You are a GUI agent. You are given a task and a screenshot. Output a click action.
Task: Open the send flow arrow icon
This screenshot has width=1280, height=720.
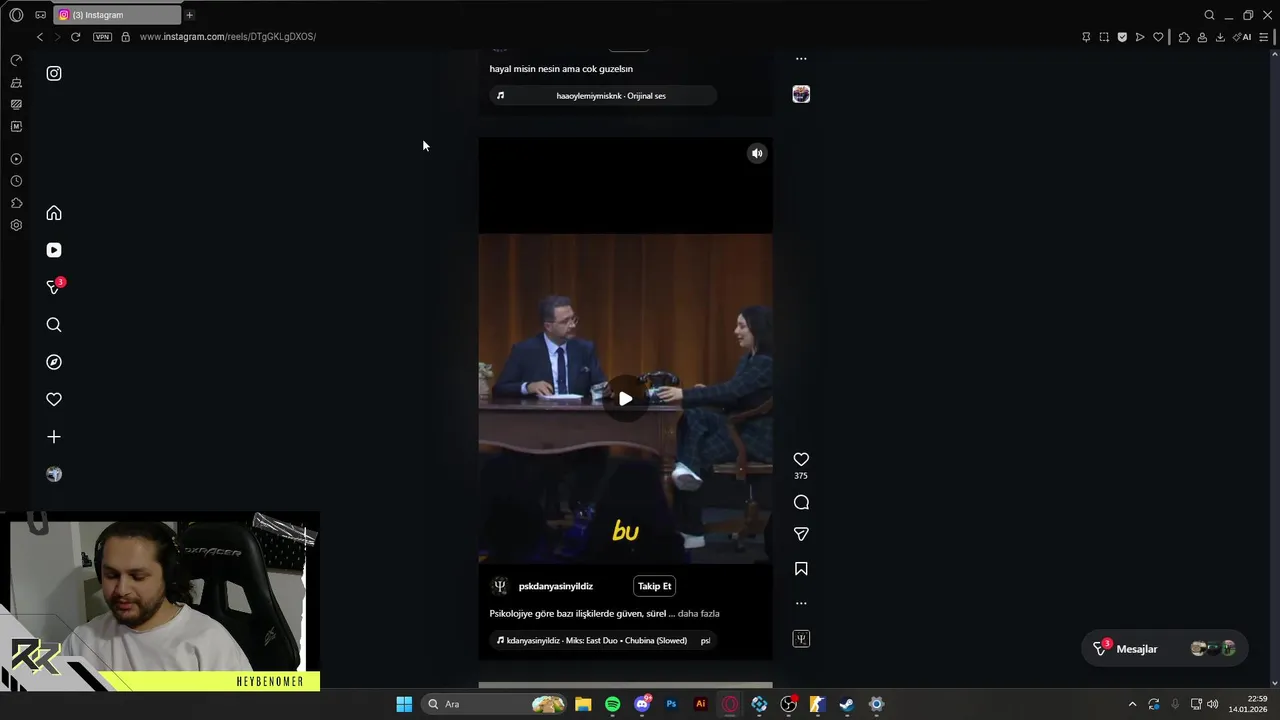(x=1140, y=37)
